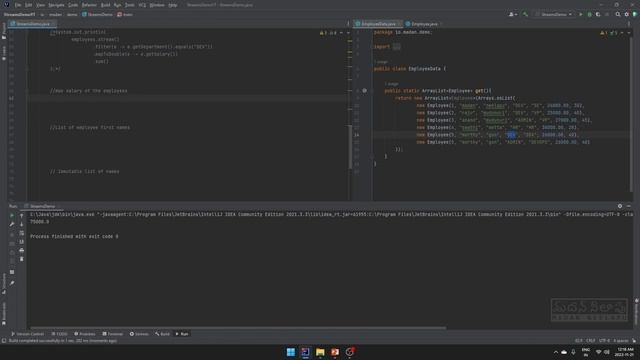640x360 pixels.
Task: Hide the Run tool window with minimize icon
Action: 629,206
